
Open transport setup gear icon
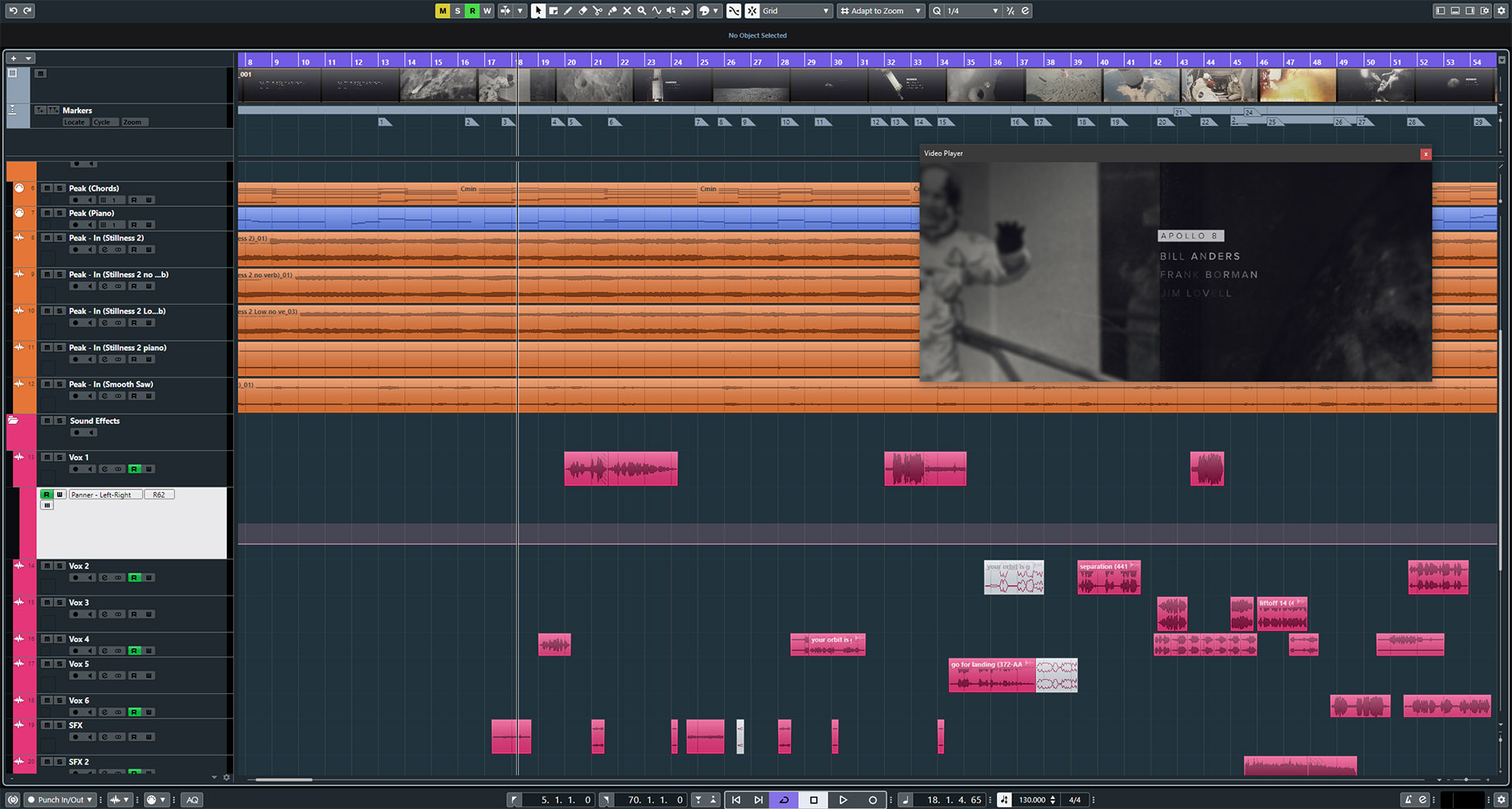[x=1501, y=799]
